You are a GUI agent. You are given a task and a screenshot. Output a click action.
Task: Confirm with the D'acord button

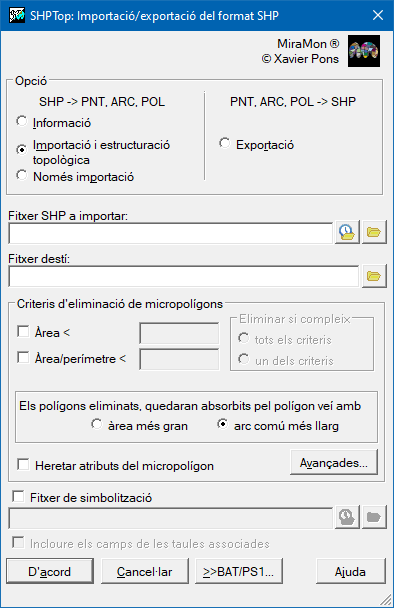tap(50, 571)
